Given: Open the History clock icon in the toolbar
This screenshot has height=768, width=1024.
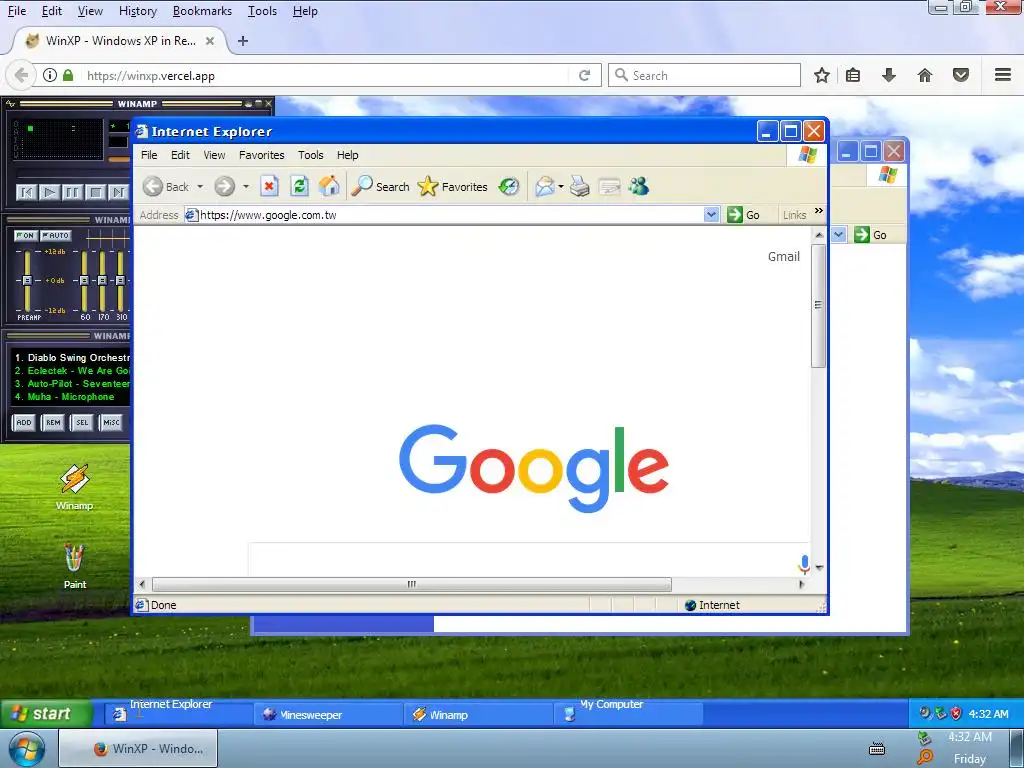Looking at the screenshot, I should tap(509, 187).
